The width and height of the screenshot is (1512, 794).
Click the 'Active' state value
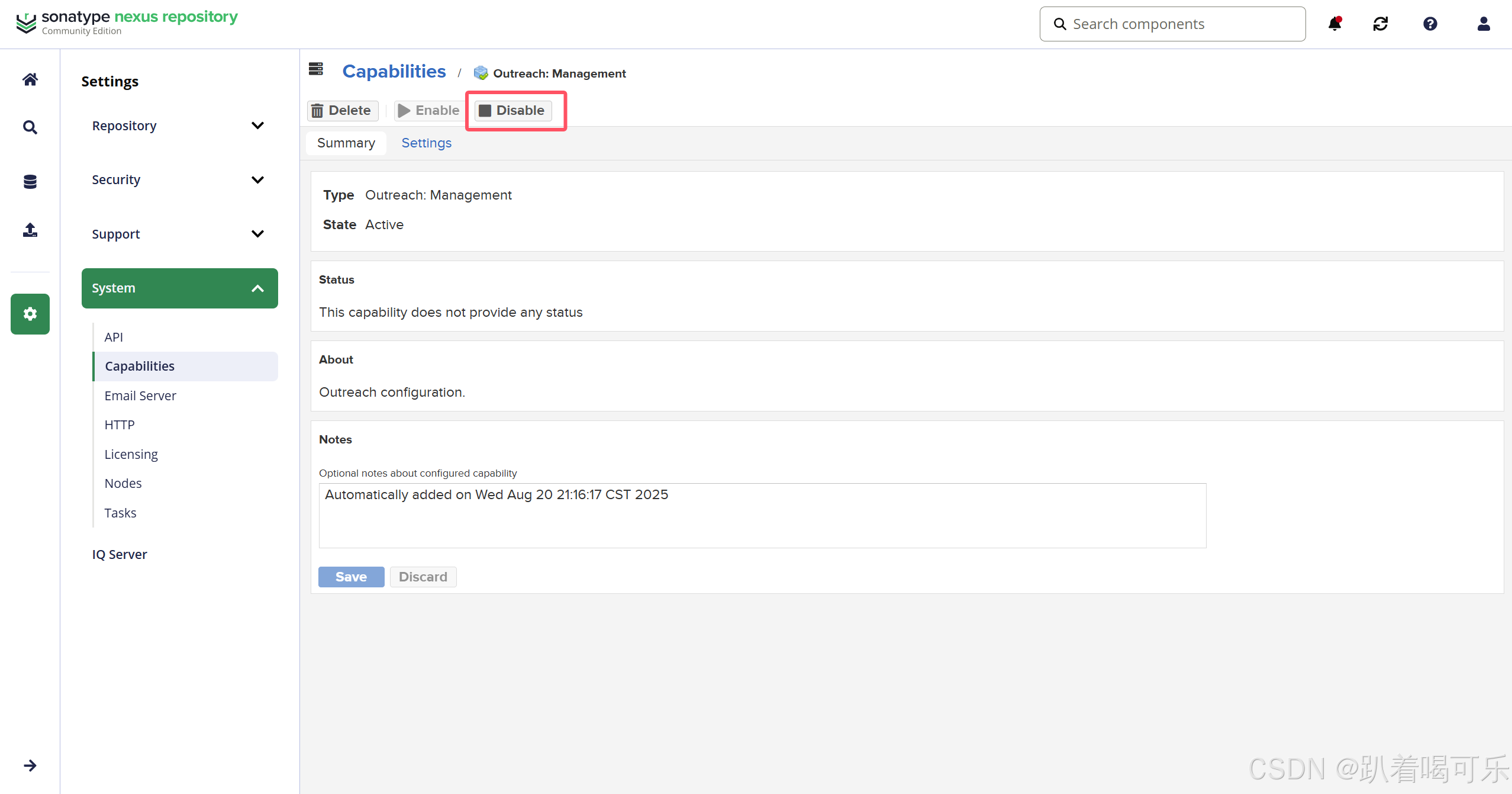384,224
